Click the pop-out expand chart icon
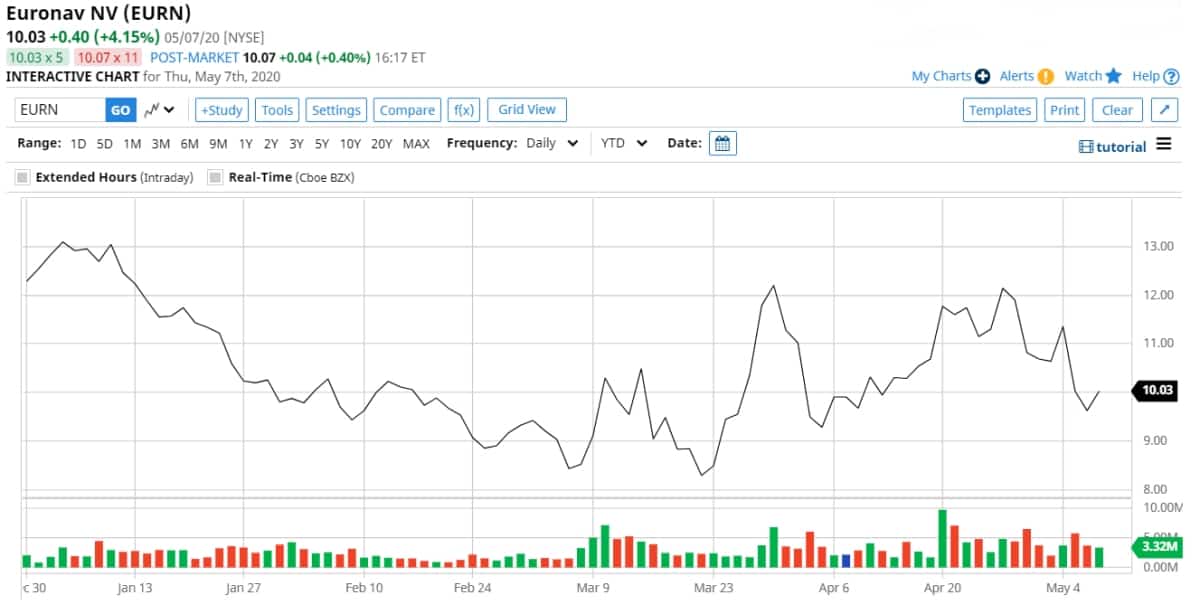1200x614 pixels. [x=1165, y=110]
